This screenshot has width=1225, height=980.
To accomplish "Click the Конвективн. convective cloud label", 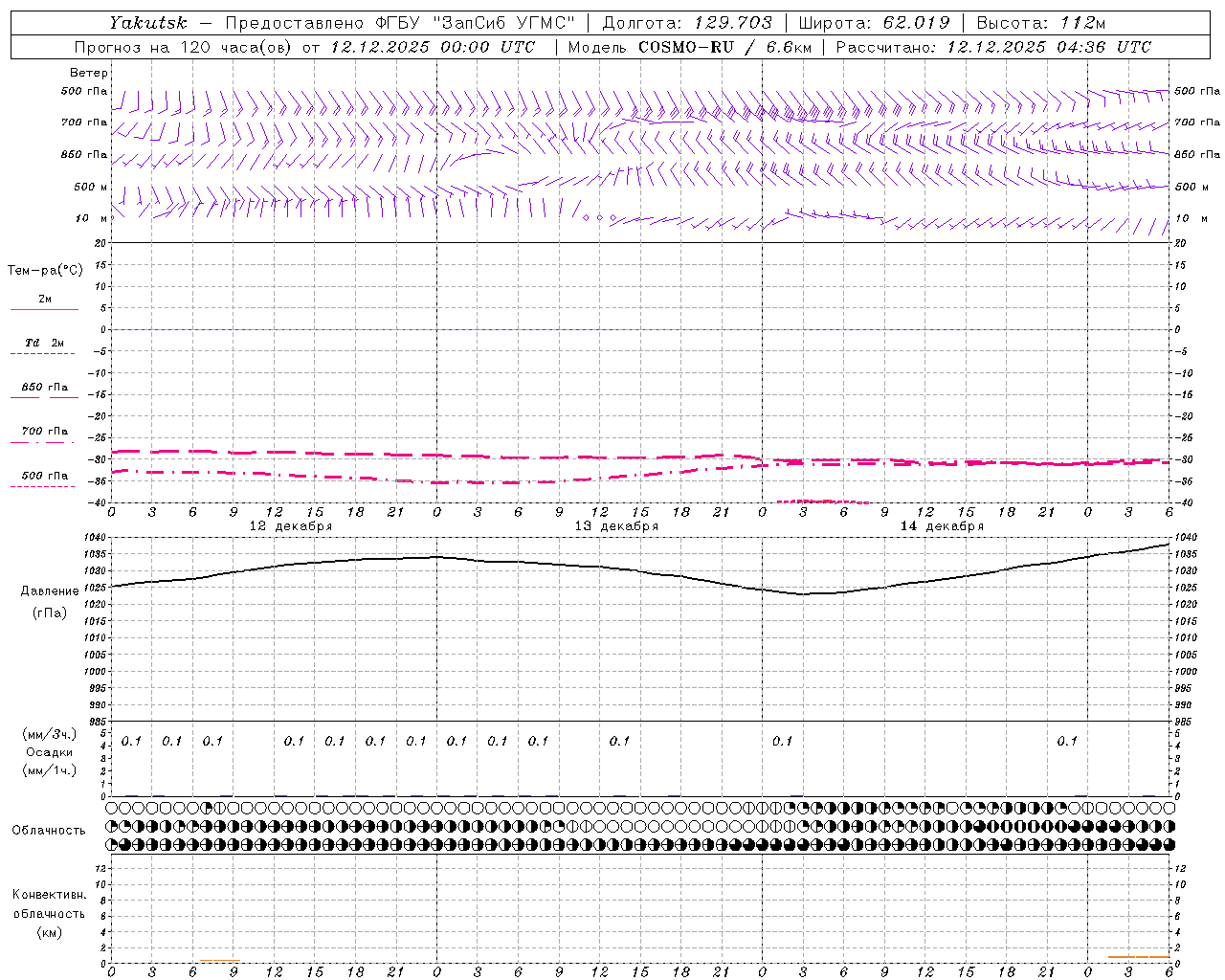I will pyautogui.click(x=49, y=895).
